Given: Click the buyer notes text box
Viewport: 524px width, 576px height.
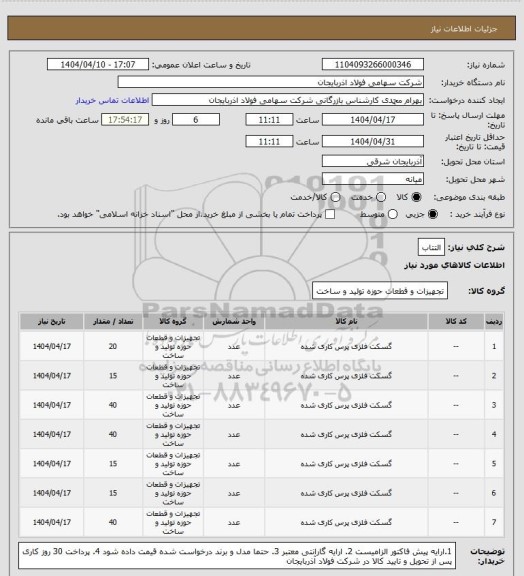Looking at the screenshot, I should 237,556.
